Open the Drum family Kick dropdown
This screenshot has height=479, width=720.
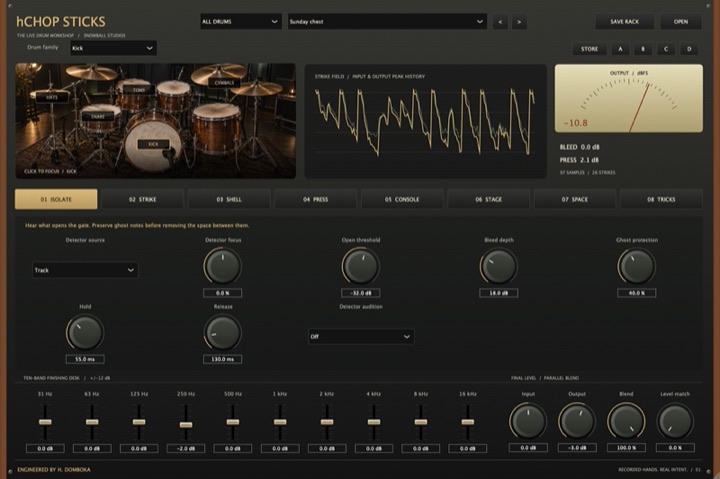tap(113, 48)
